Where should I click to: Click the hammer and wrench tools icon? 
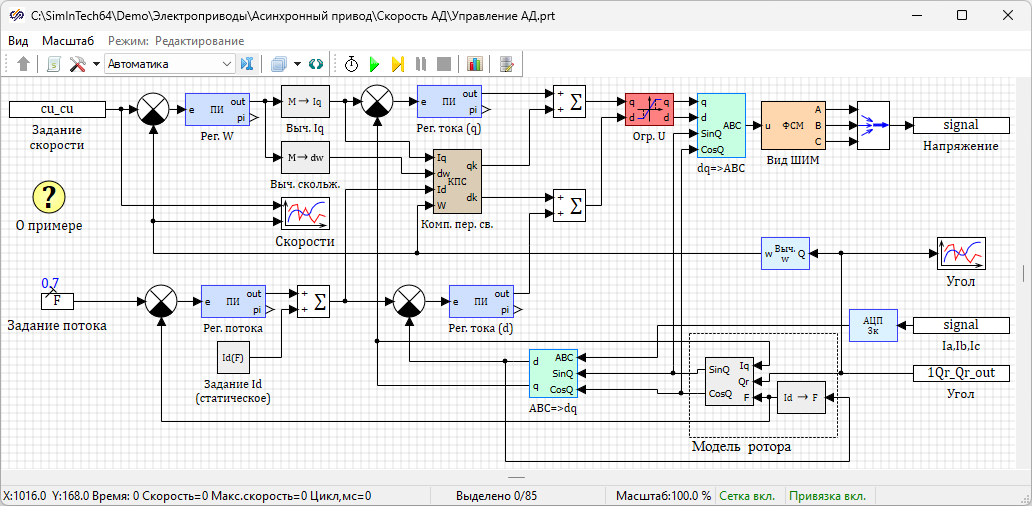point(77,64)
